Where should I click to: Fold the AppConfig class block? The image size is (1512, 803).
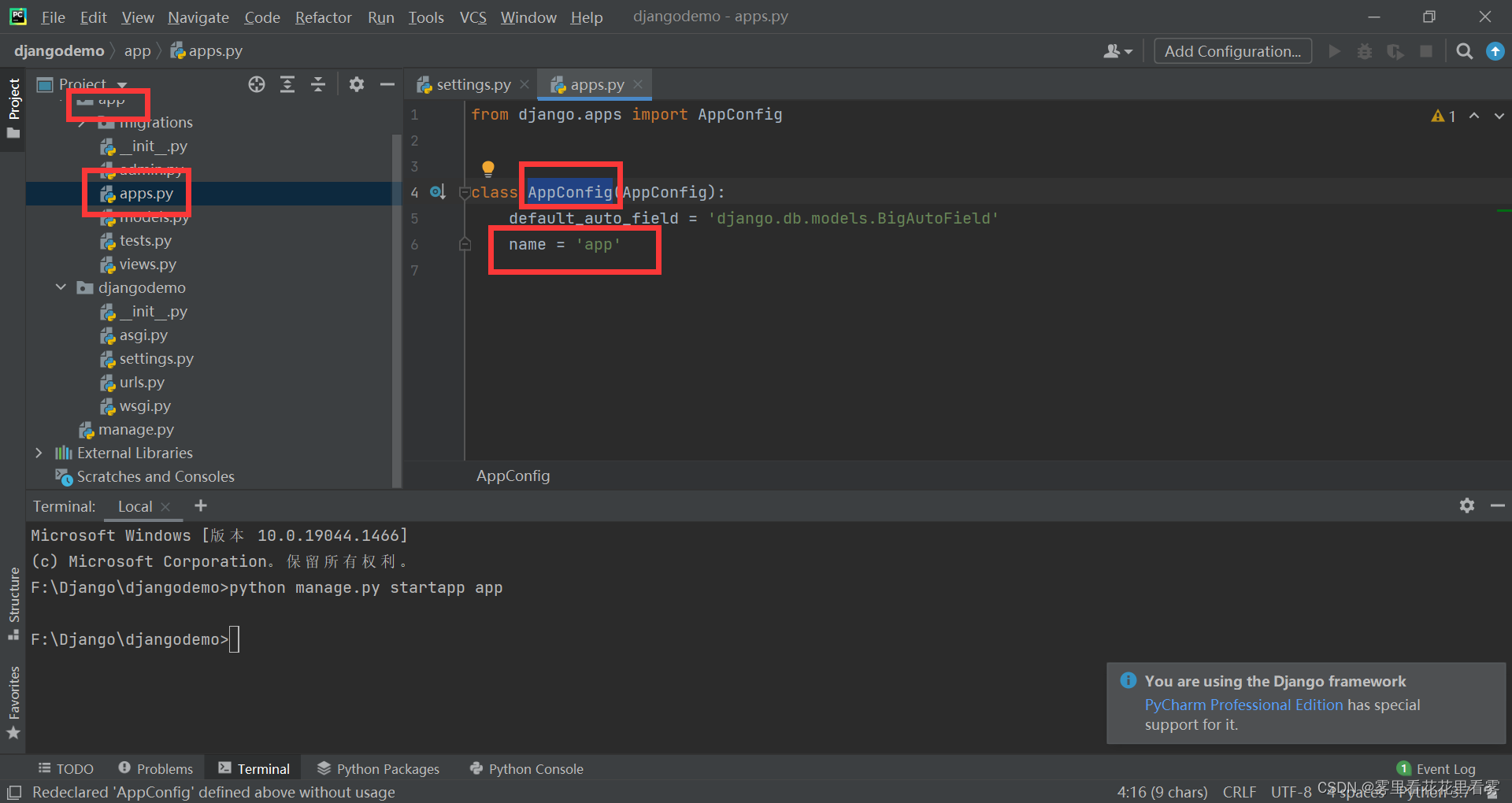(x=465, y=193)
